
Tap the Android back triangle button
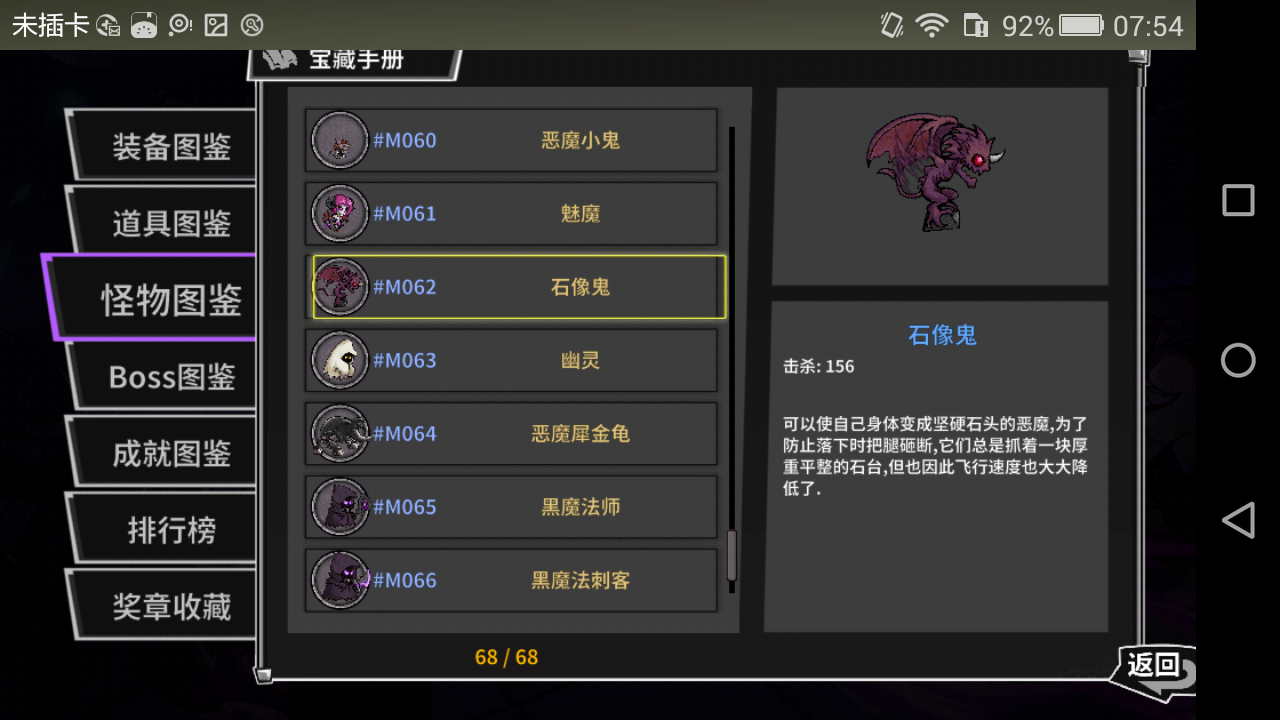(1238, 520)
